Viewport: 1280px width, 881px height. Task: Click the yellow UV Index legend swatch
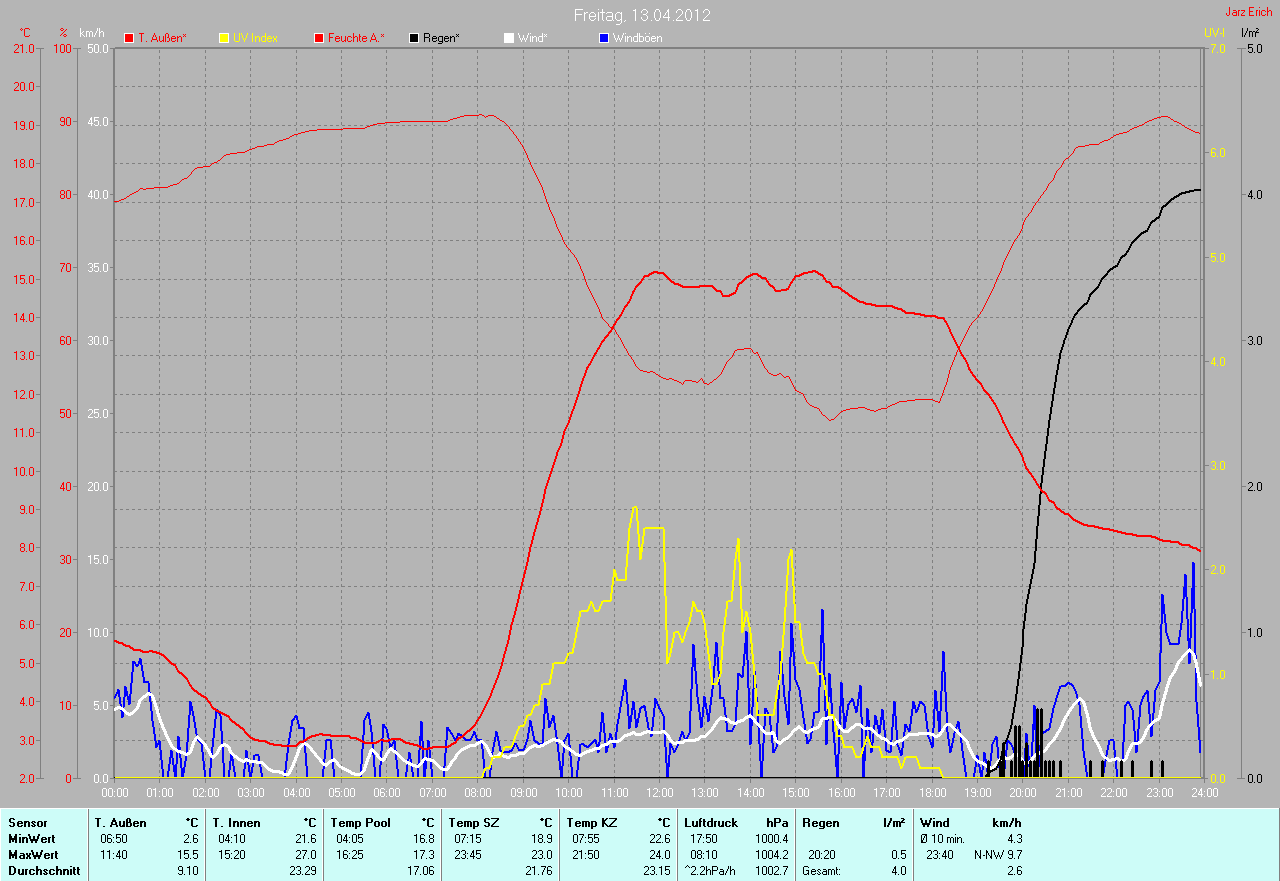tap(224, 38)
